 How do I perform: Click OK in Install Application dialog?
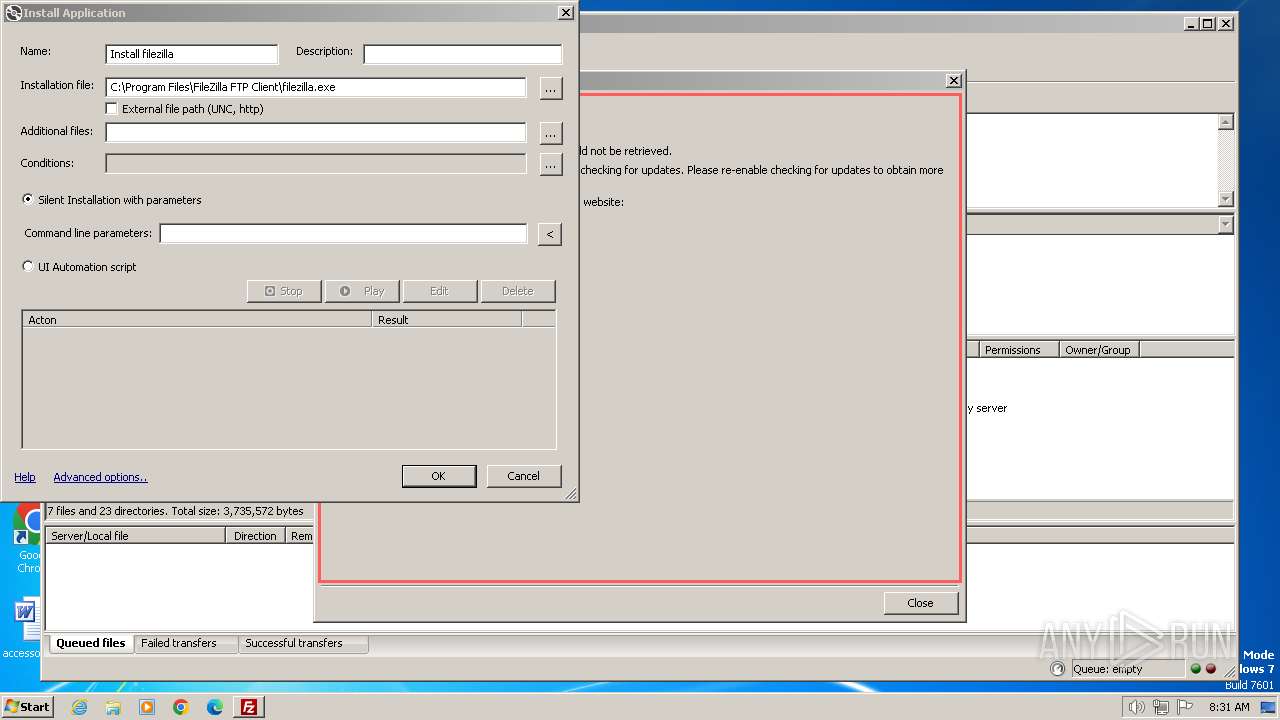pos(438,476)
